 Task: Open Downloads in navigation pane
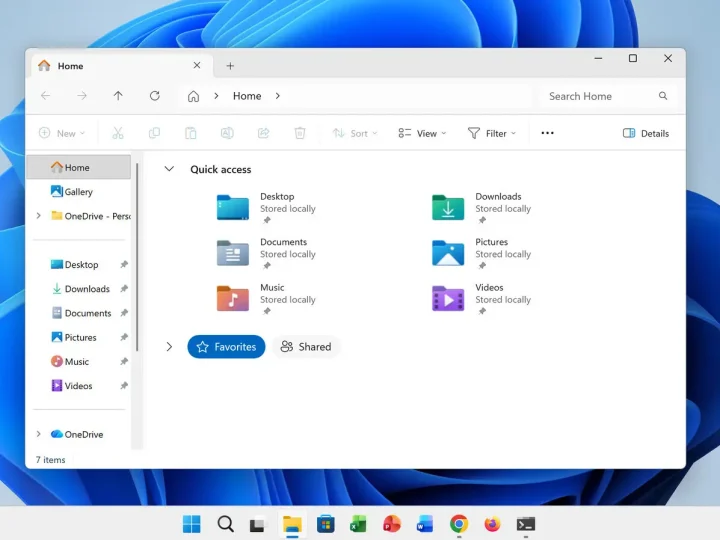[x=79, y=289]
